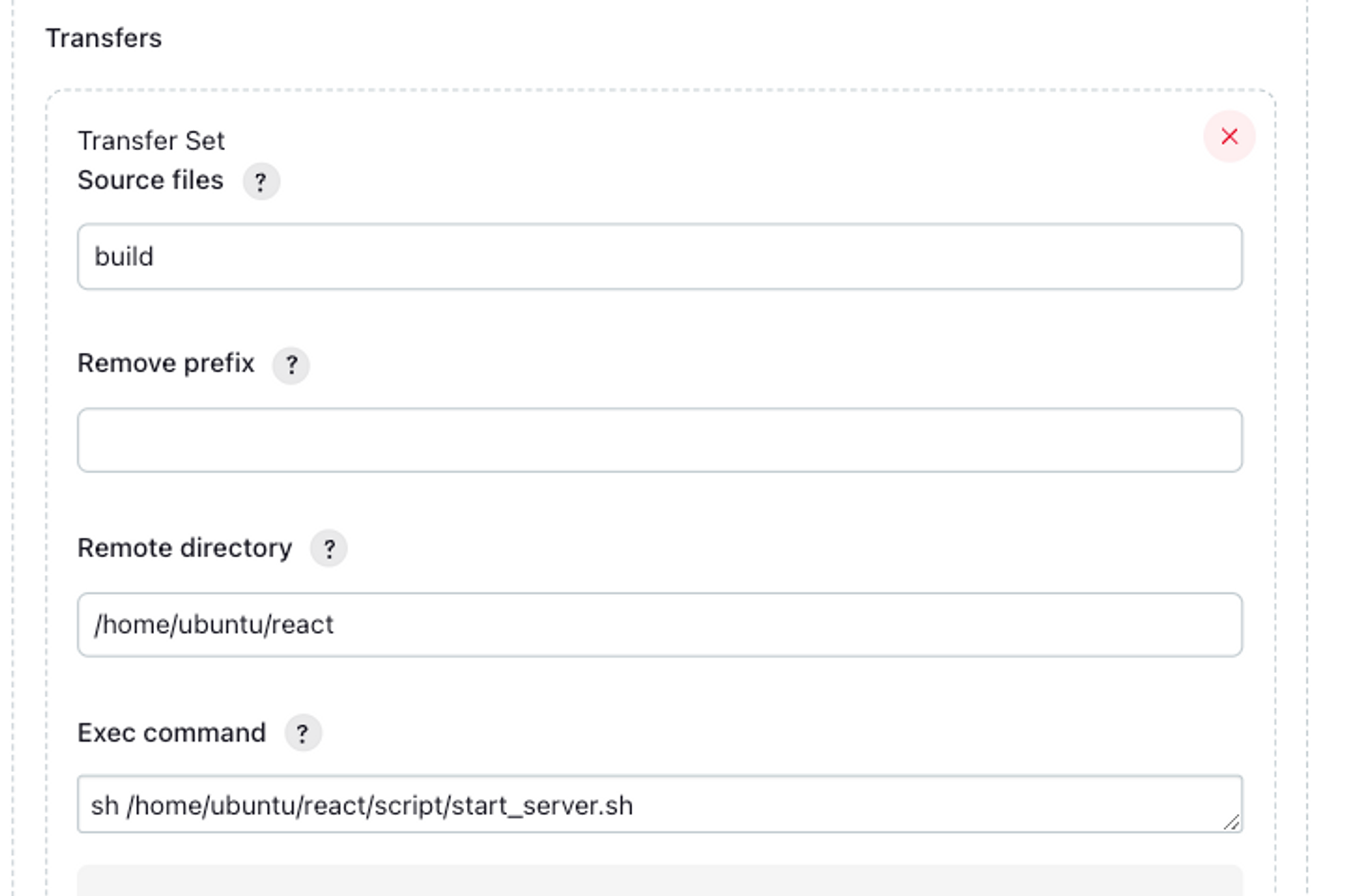Click the Transfers section heading
This screenshot has width=1347, height=896.
tap(104, 38)
